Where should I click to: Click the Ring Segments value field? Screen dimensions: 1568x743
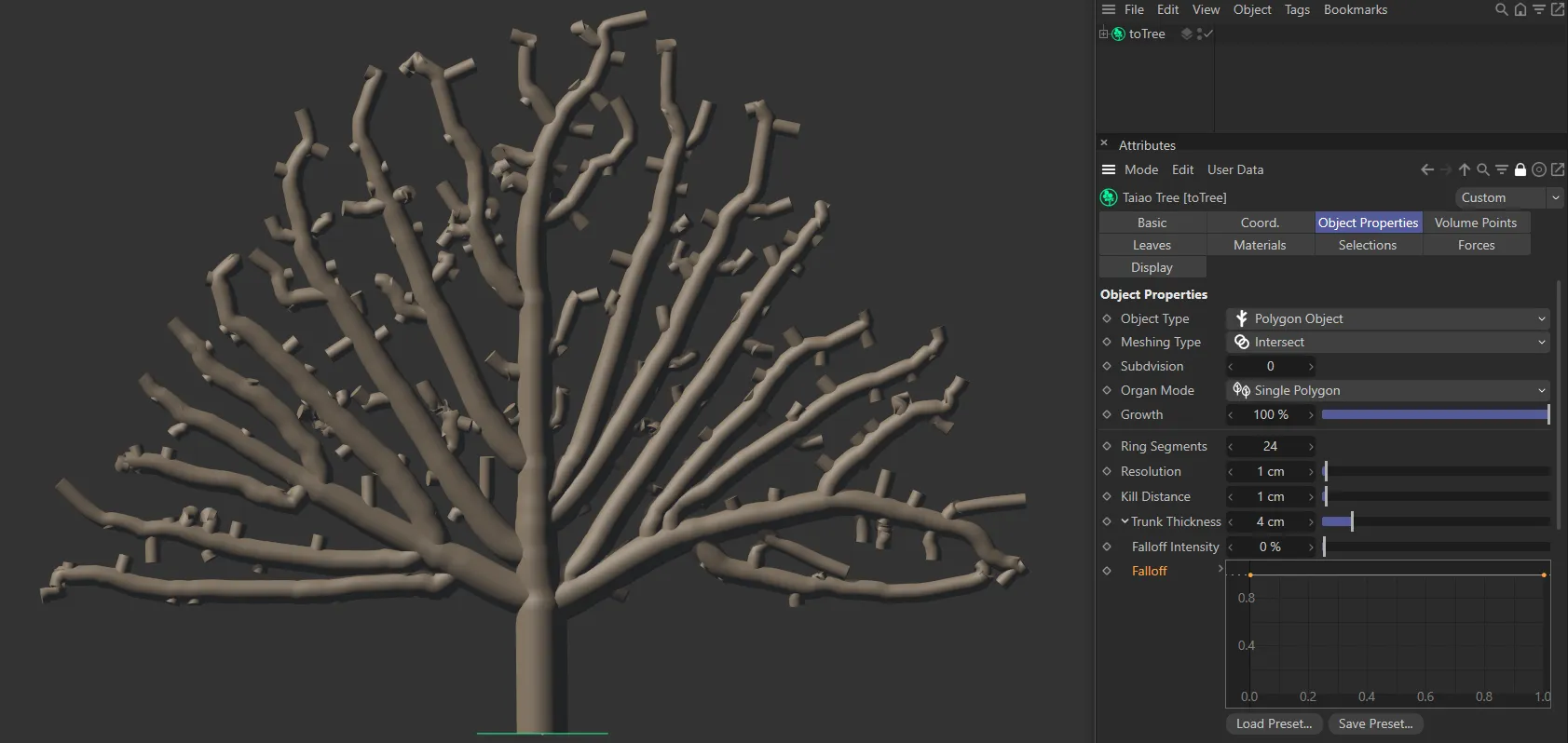[x=1270, y=446]
